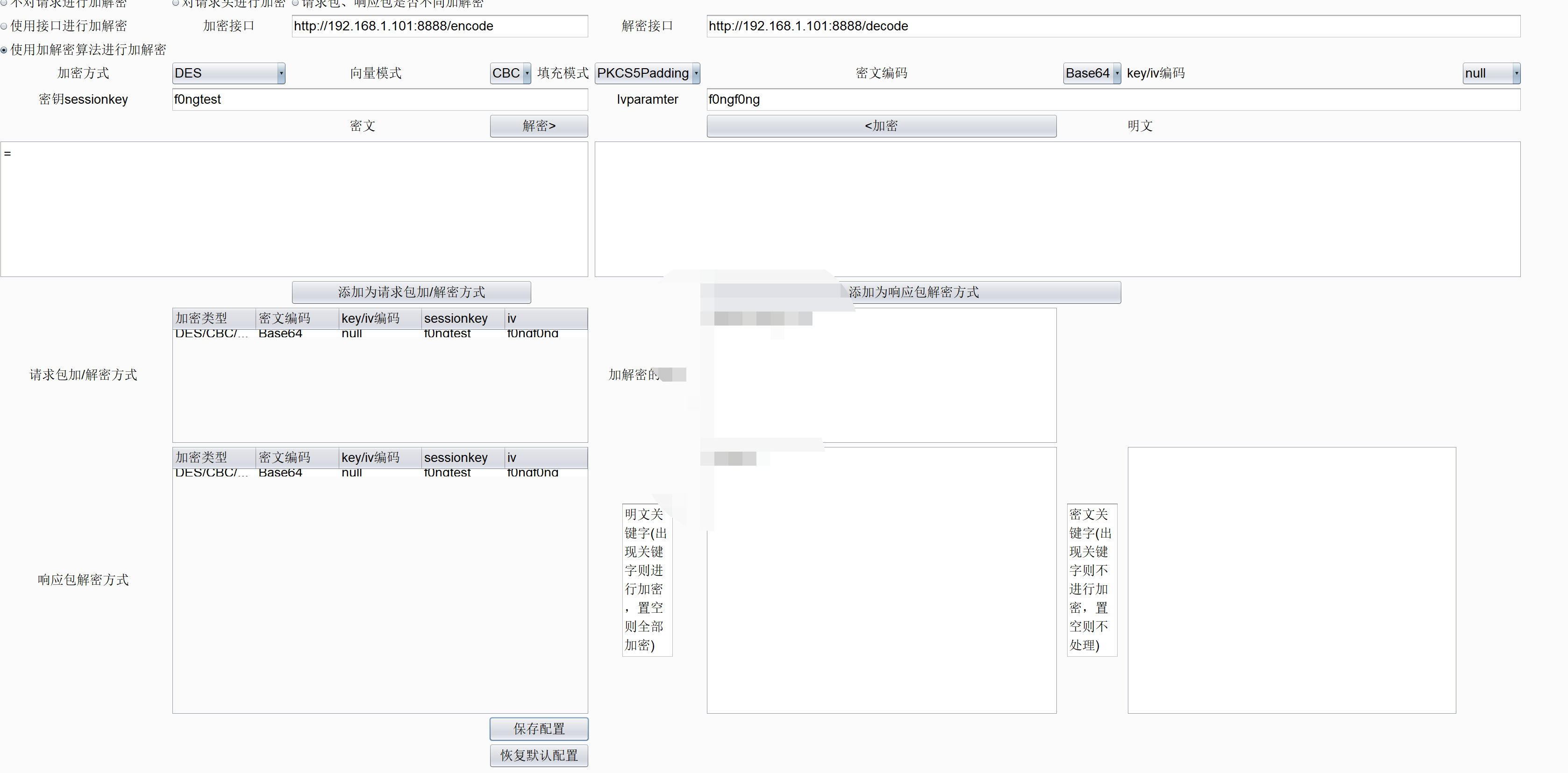Open the 加密方式 DES dropdown

pos(229,73)
